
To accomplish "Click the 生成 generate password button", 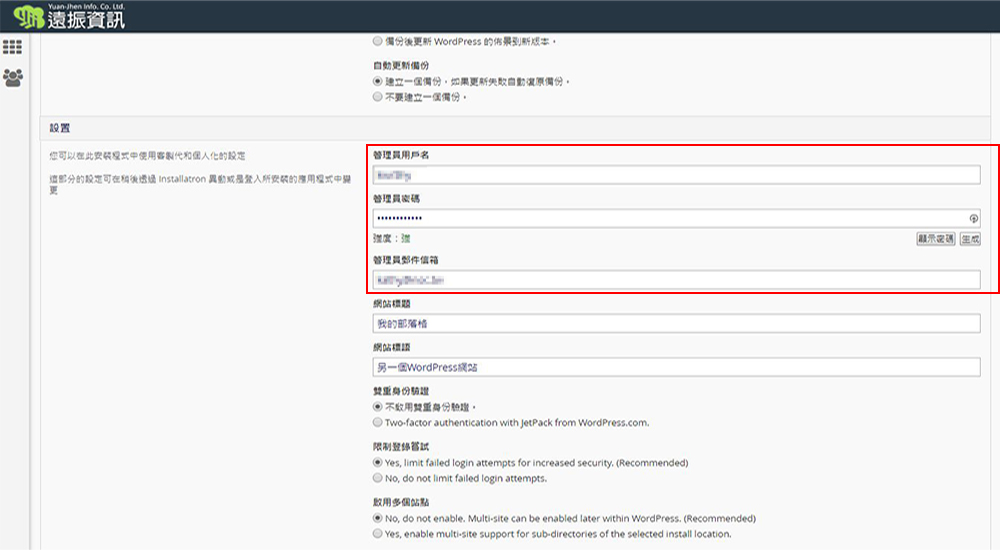I will click(969, 239).
